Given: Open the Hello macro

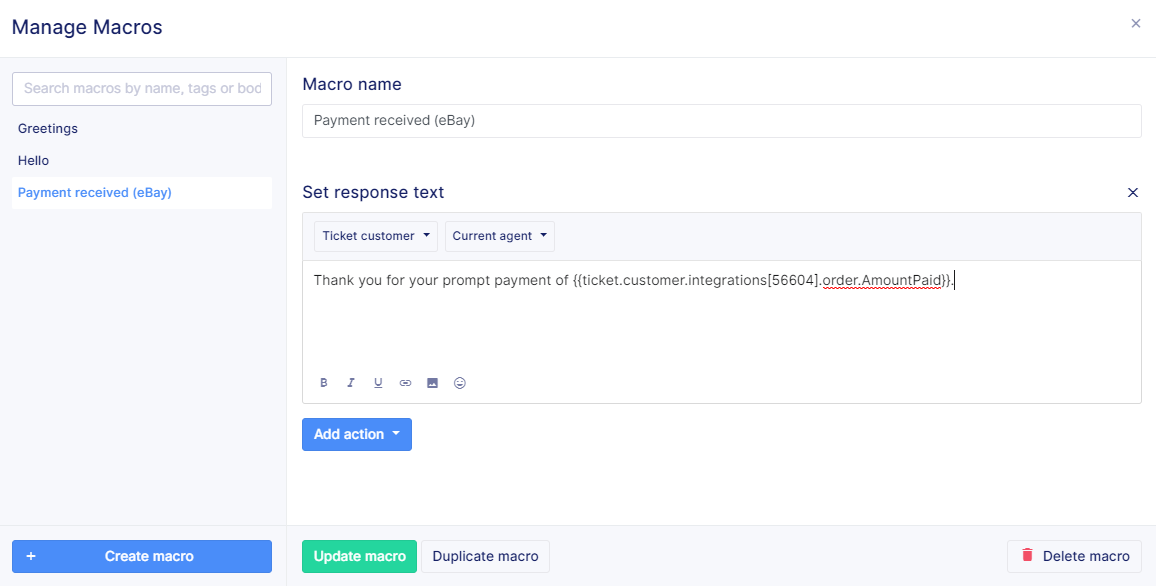Looking at the screenshot, I should 34,161.
